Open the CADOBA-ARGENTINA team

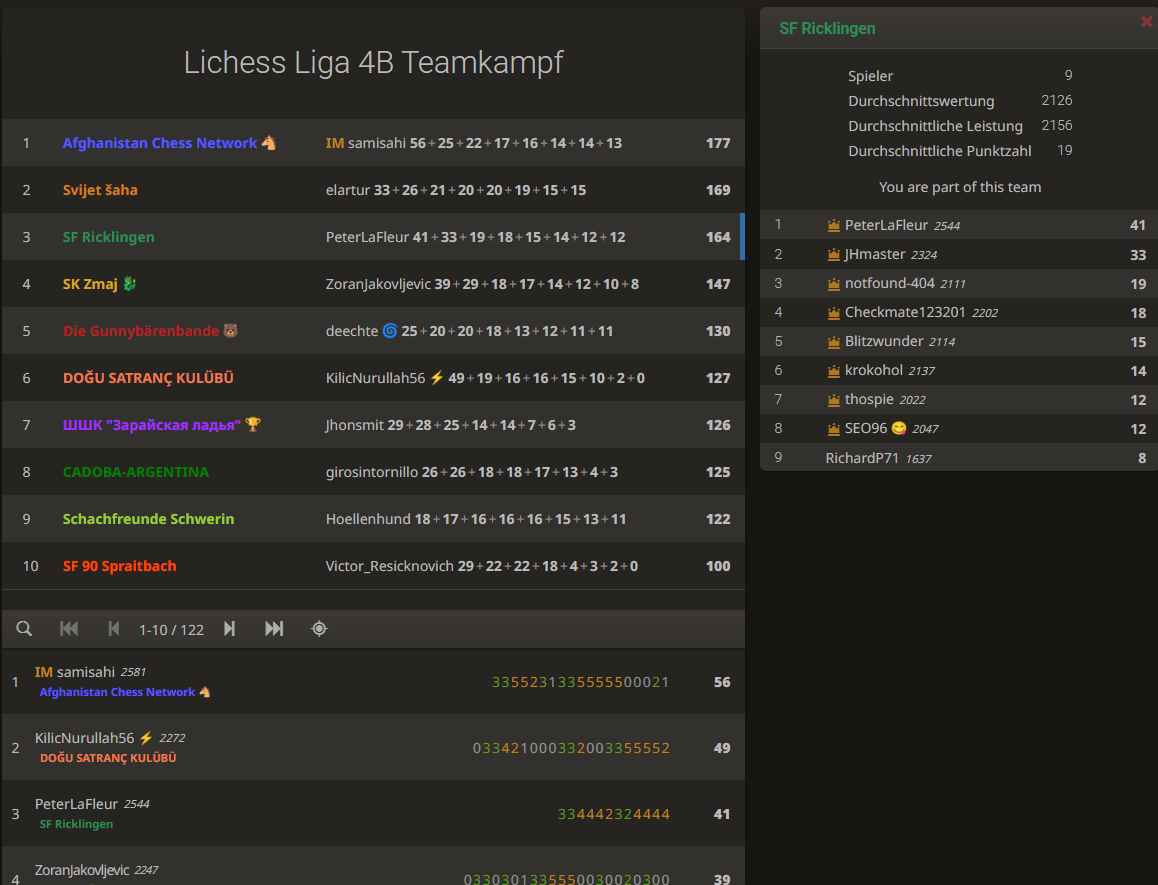(x=136, y=472)
